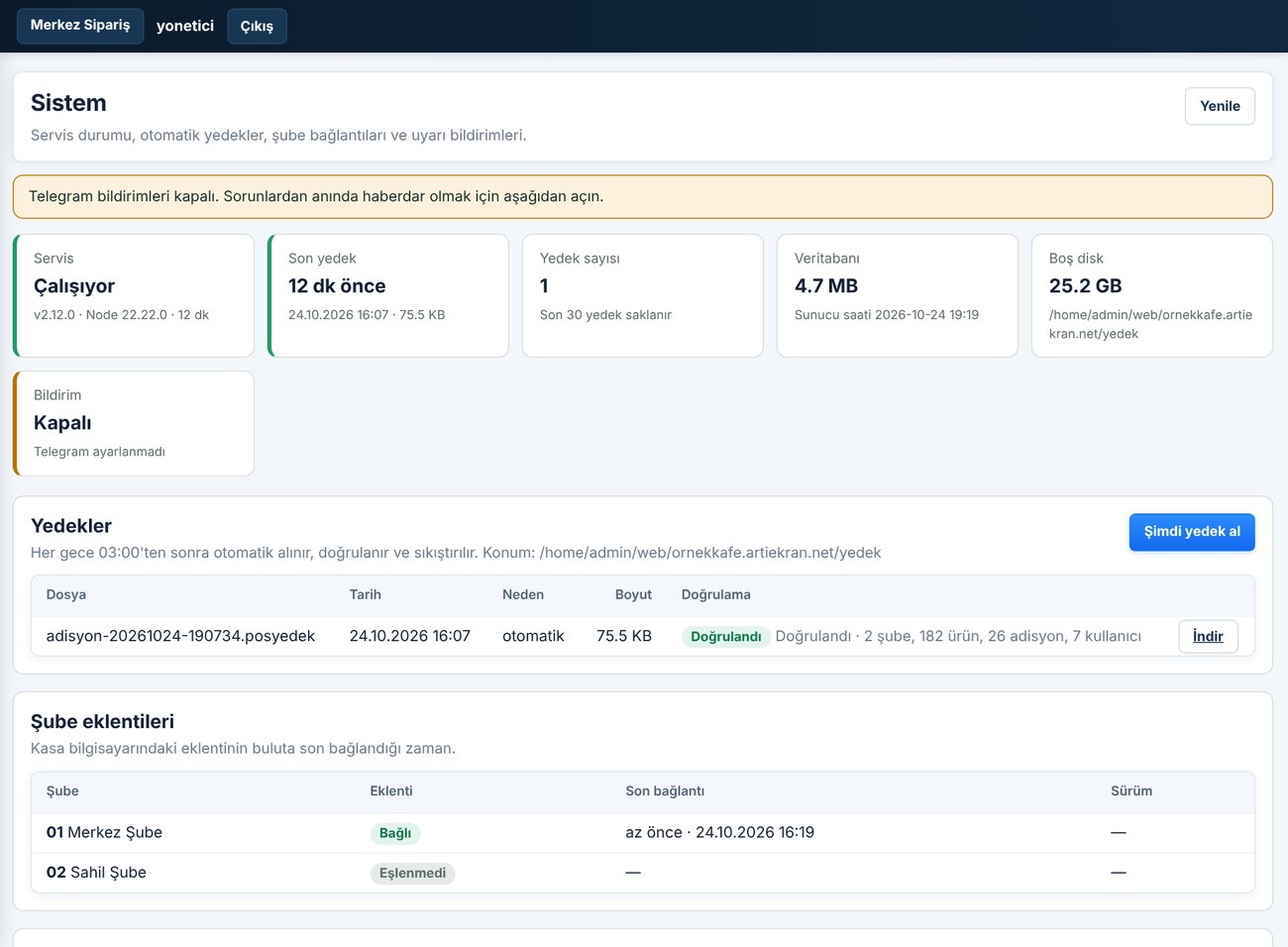Click the Eşlenmedi status badge
This screenshot has height=947, width=1288.
pos(412,873)
